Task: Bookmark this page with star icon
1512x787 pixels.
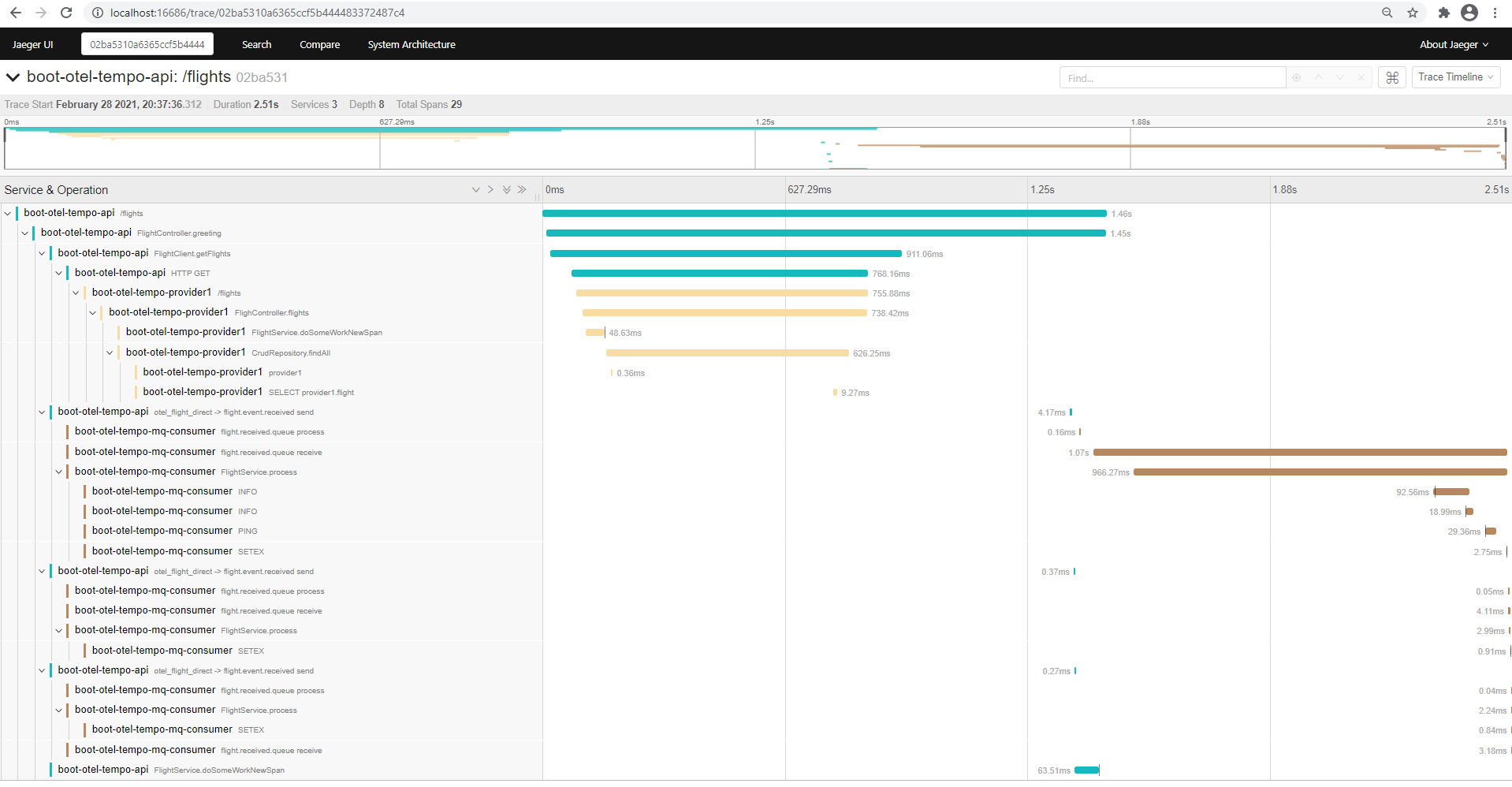Action: 1413,13
